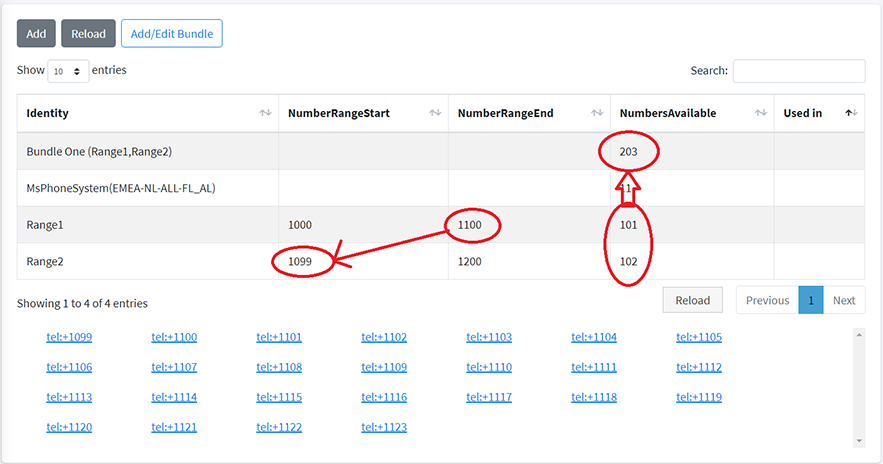Open the Add/Edit Bundle dialog
Viewport: 883px width, 464px height.
coord(172,34)
